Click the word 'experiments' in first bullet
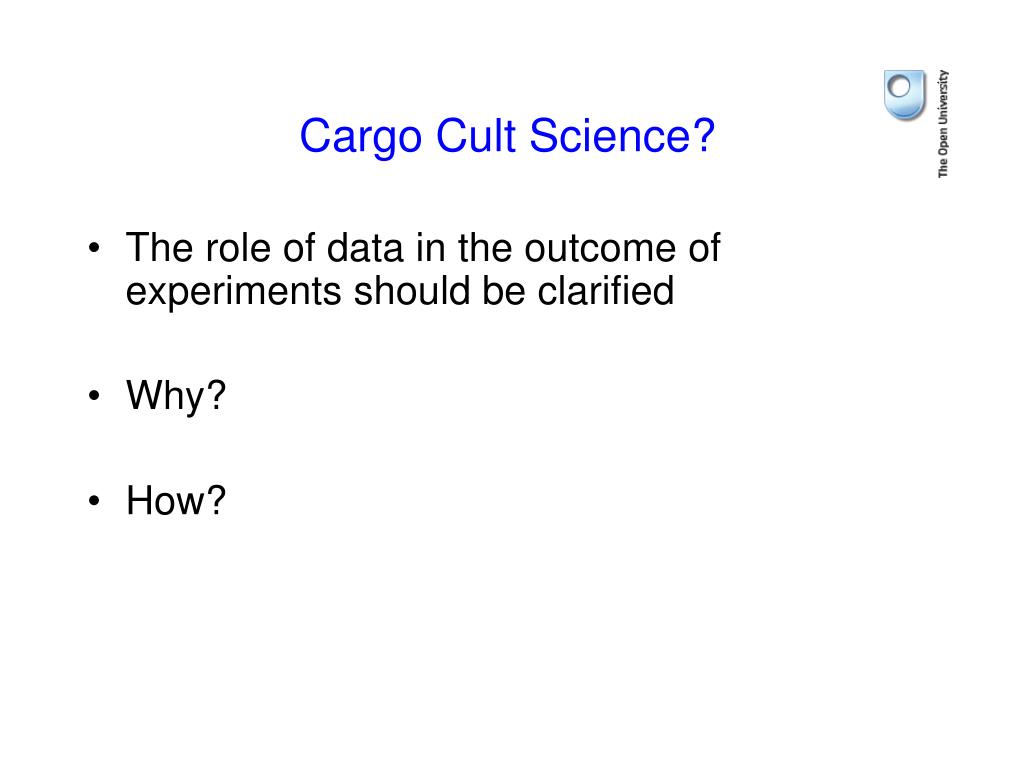Screen dimensions: 1024x768 (234, 292)
